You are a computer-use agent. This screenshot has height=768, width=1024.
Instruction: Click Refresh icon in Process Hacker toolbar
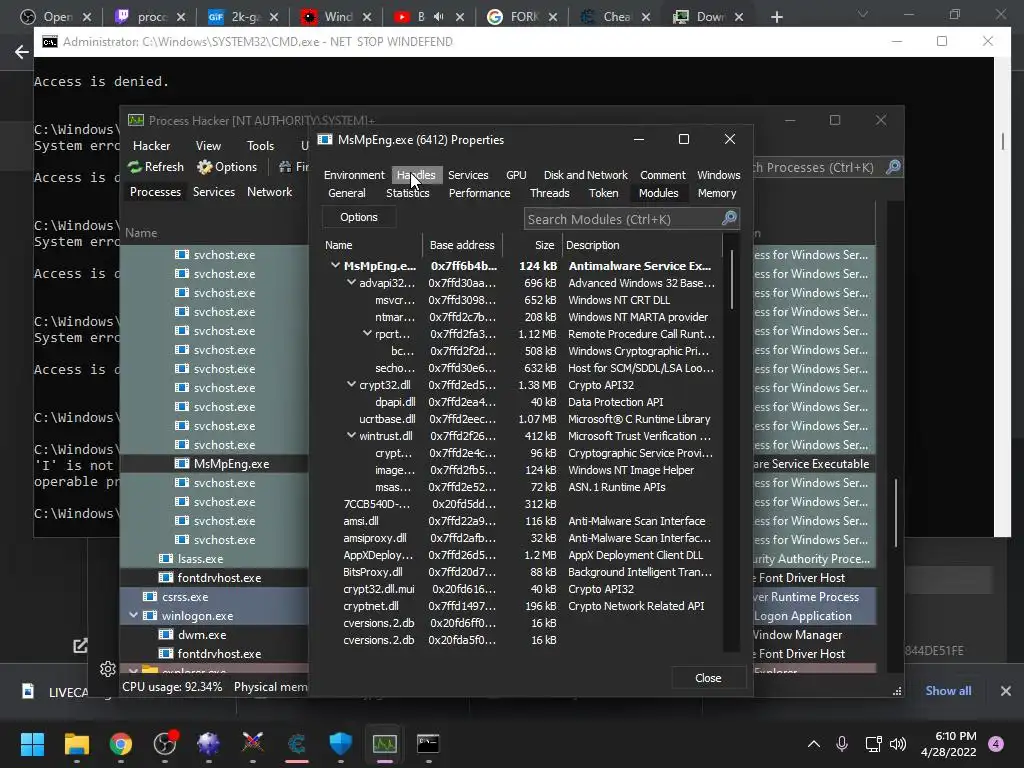[135, 167]
